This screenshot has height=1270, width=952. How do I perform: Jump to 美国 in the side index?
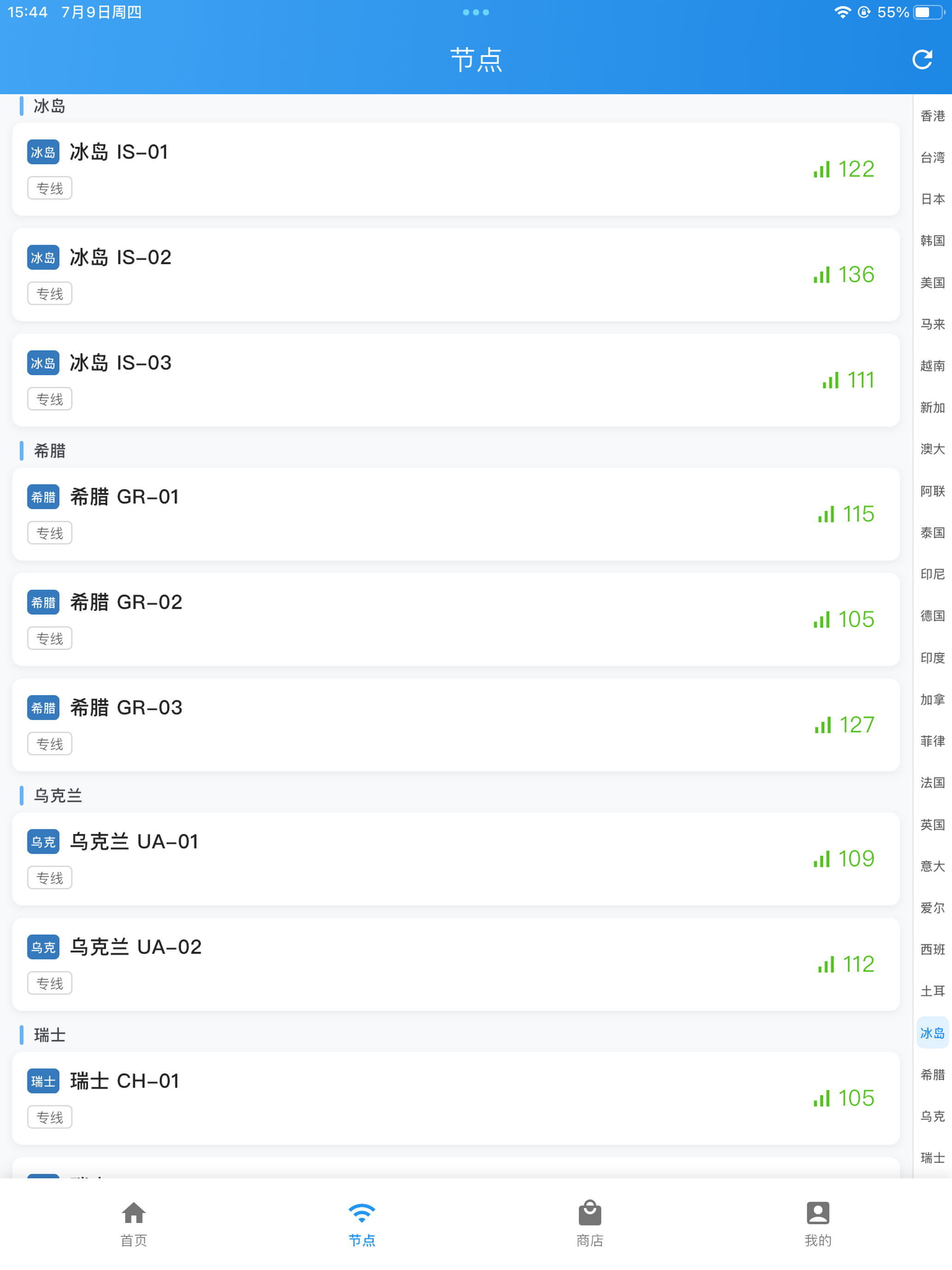tap(932, 282)
